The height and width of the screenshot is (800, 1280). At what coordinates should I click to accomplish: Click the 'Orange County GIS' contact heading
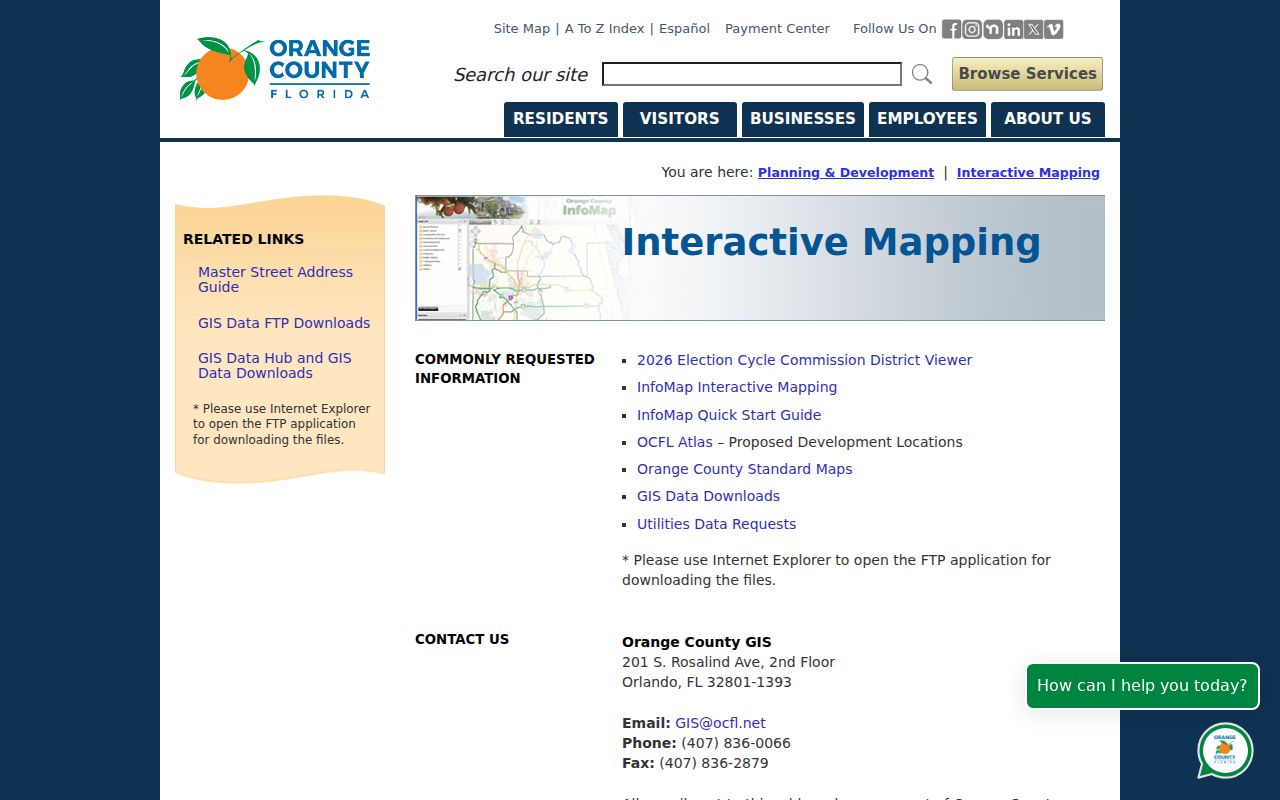point(697,642)
